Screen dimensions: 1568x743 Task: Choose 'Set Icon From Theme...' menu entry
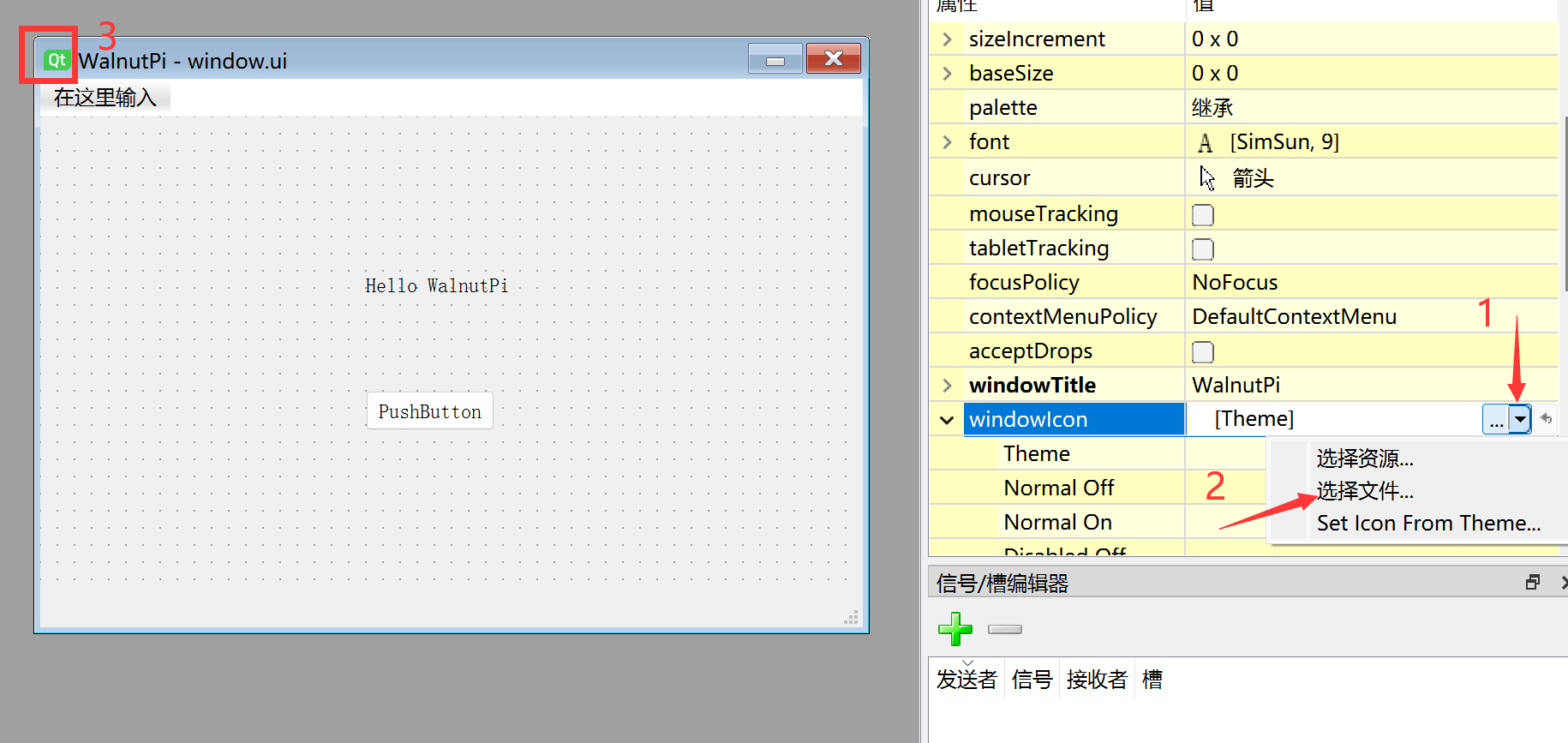tap(1428, 523)
